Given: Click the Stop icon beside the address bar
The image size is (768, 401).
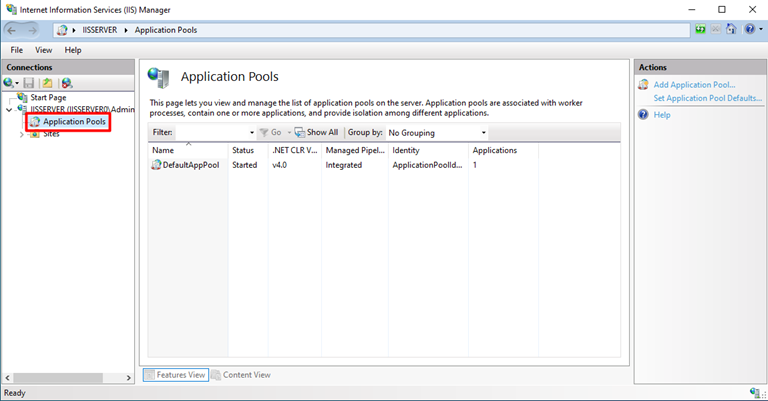Looking at the screenshot, I should [x=716, y=29].
